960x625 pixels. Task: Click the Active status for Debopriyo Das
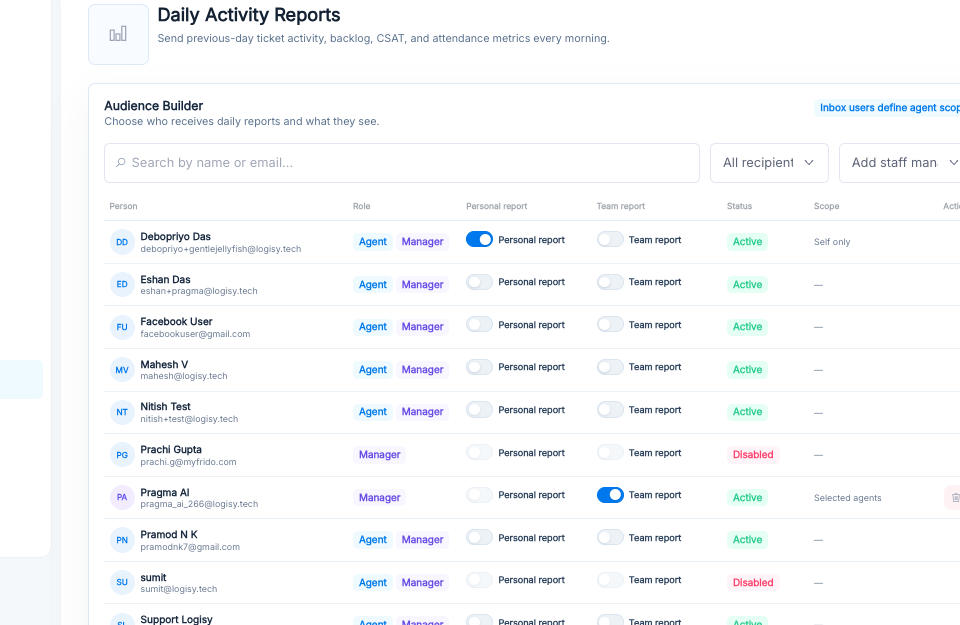point(748,242)
